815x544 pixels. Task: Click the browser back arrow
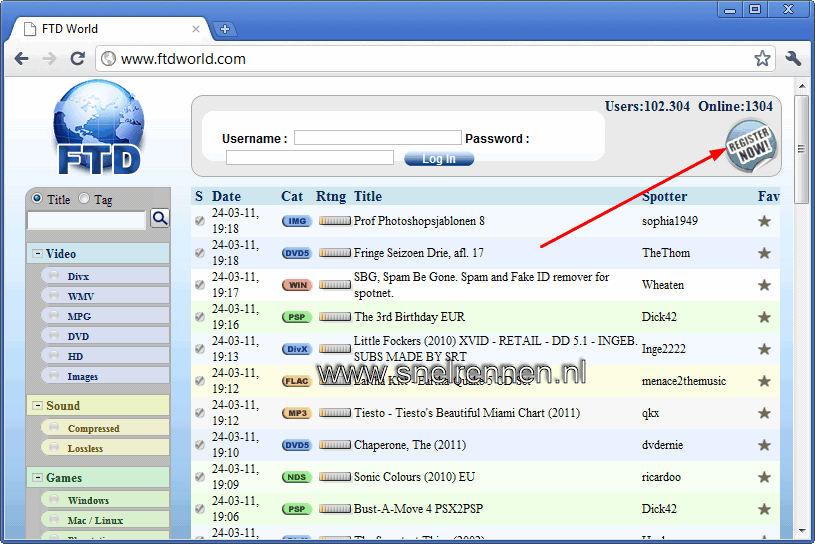coord(21,59)
